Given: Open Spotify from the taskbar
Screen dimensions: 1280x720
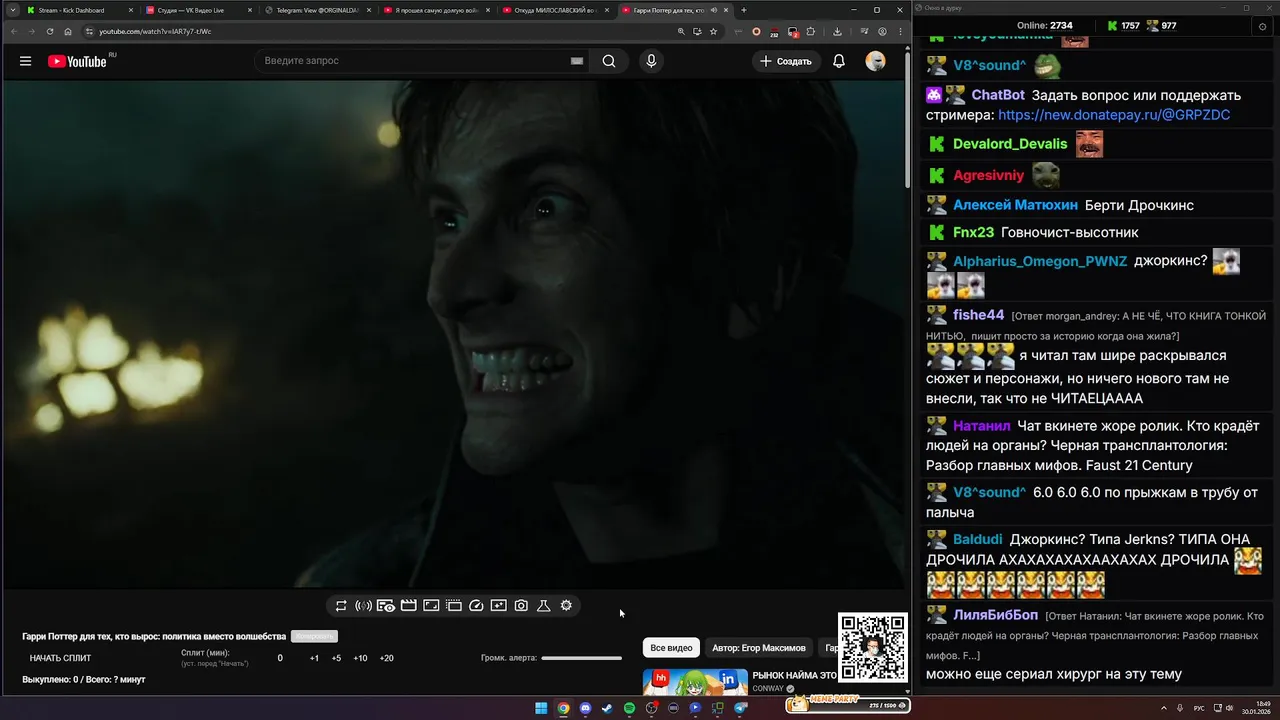Looking at the screenshot, I should pos(629,708).
